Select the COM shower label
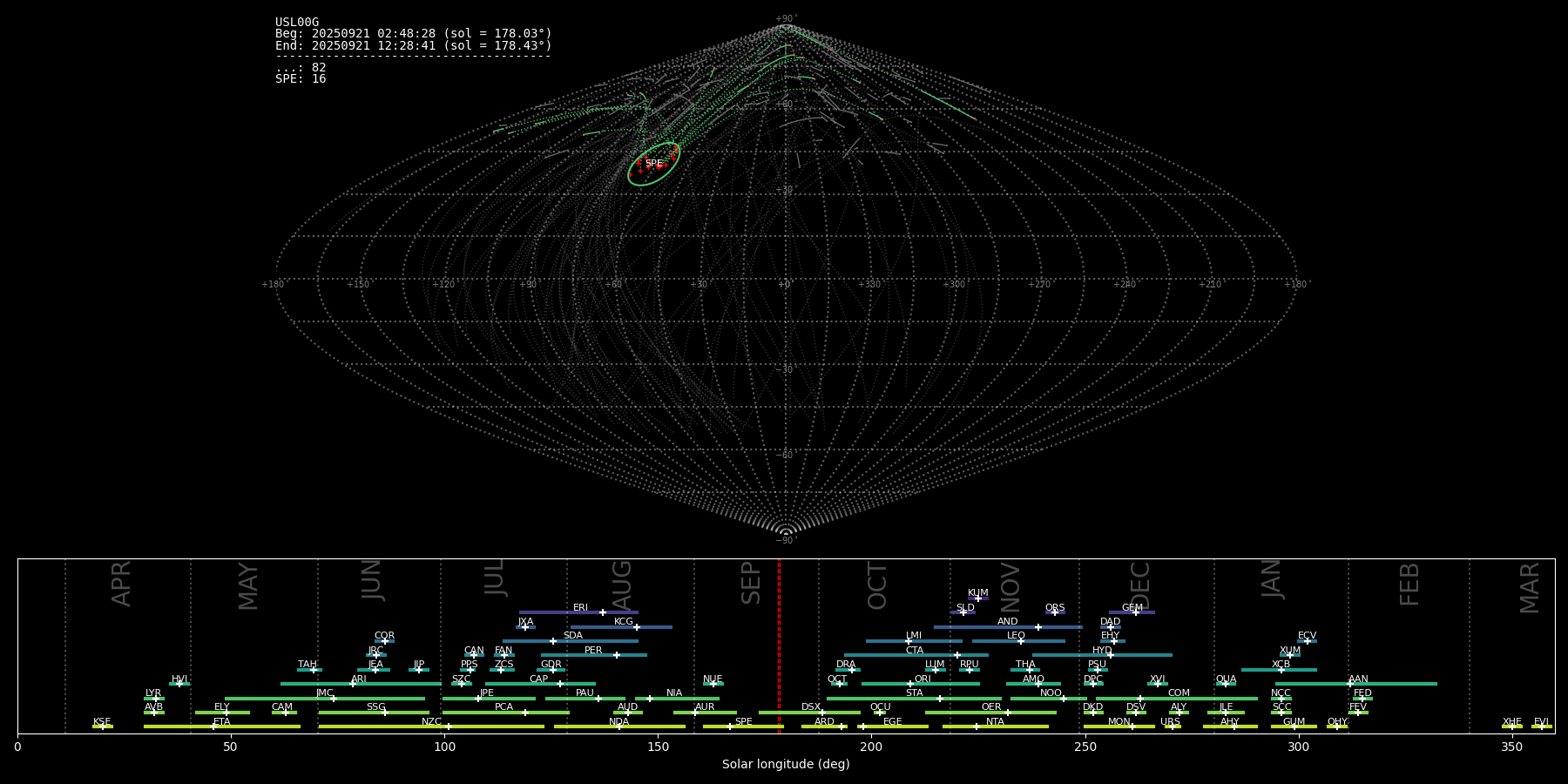The image size is (1568, 784). point(1178,693)
